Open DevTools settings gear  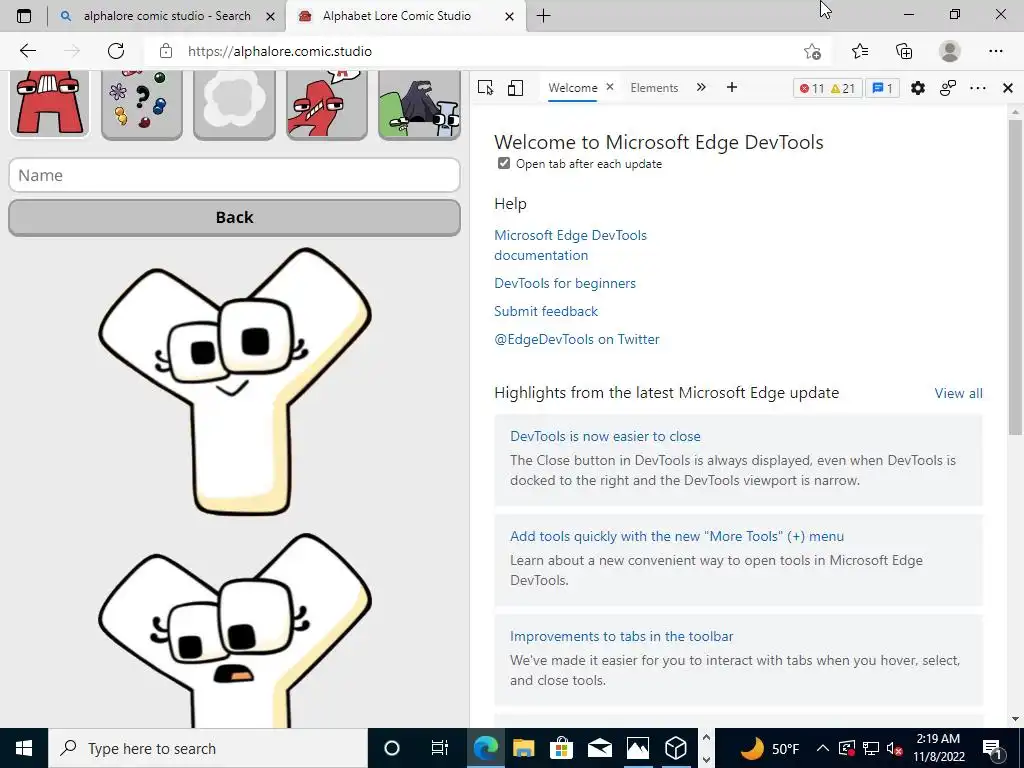tap(918, 88)
